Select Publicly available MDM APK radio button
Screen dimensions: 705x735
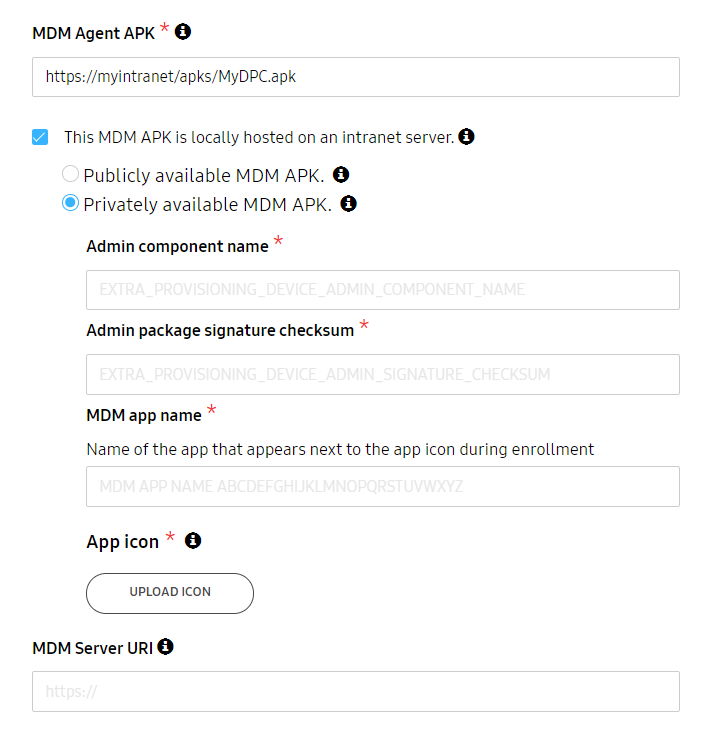click(70, 174)
